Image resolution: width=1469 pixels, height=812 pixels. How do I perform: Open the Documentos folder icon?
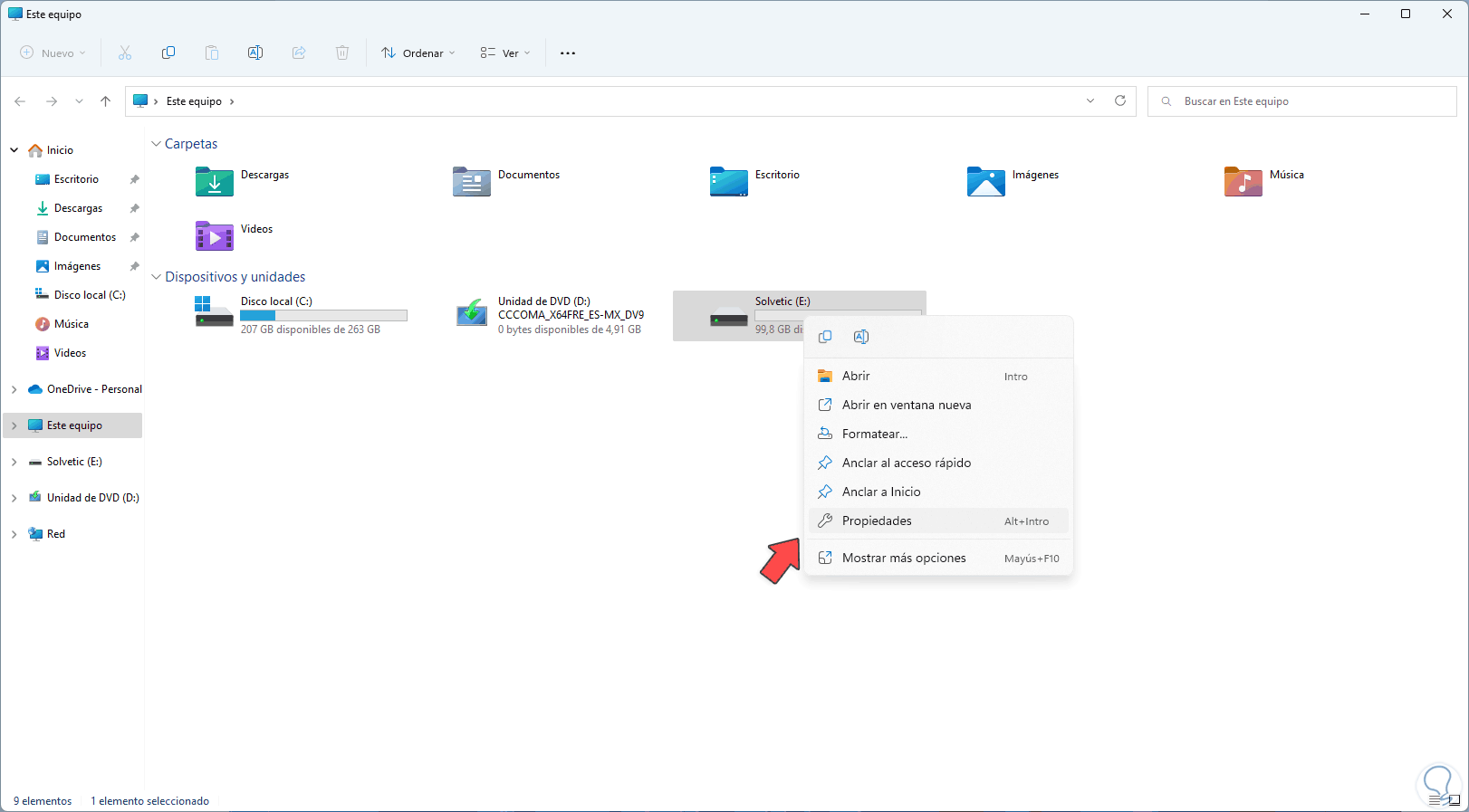click(x=472, y=182)
